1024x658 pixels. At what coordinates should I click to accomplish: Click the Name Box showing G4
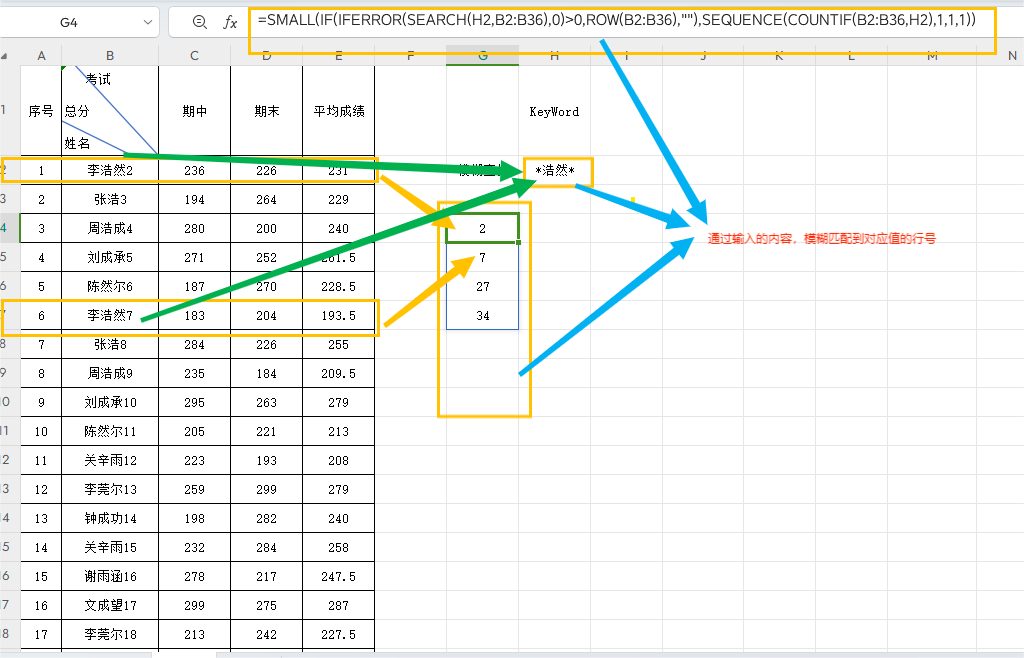(x=69, y=23)
